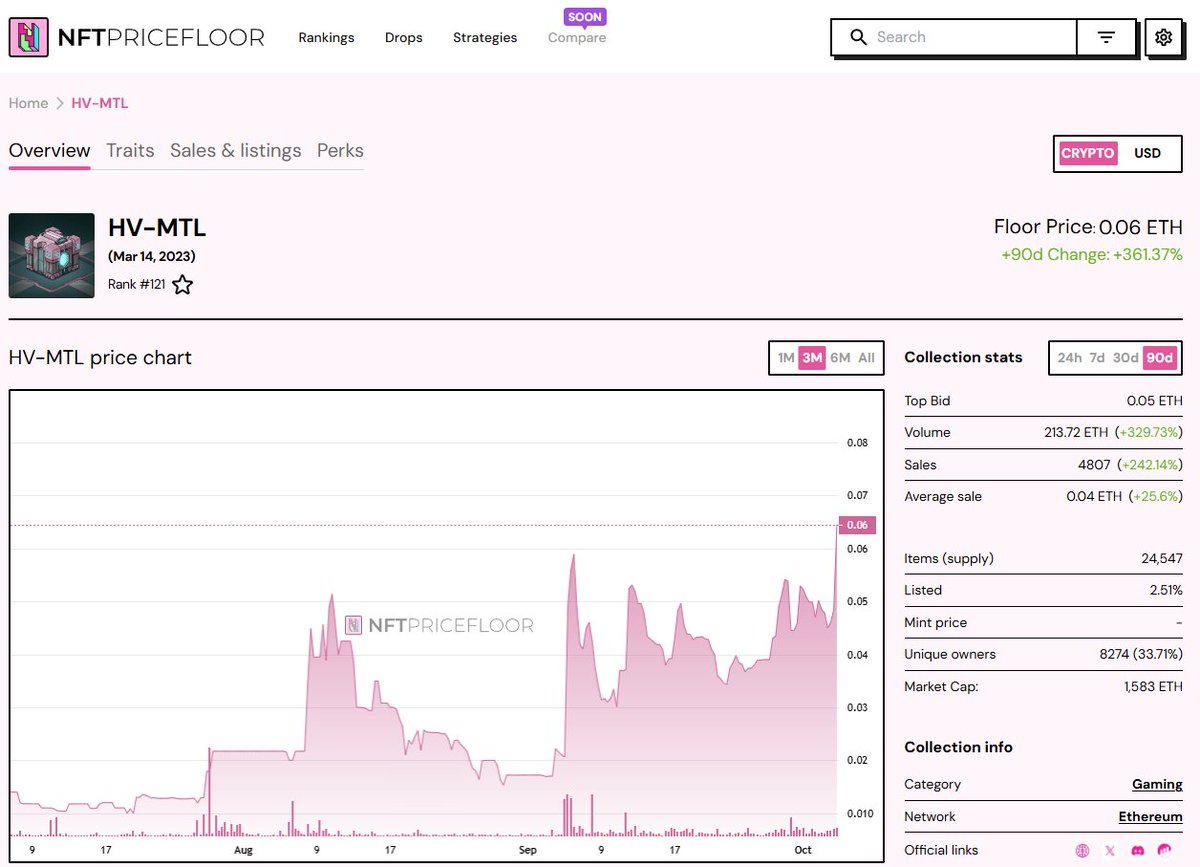Viewport: 1200px width, 867px height.
Task: Open the Gaming category link
Action: (x=1157, y=784)
